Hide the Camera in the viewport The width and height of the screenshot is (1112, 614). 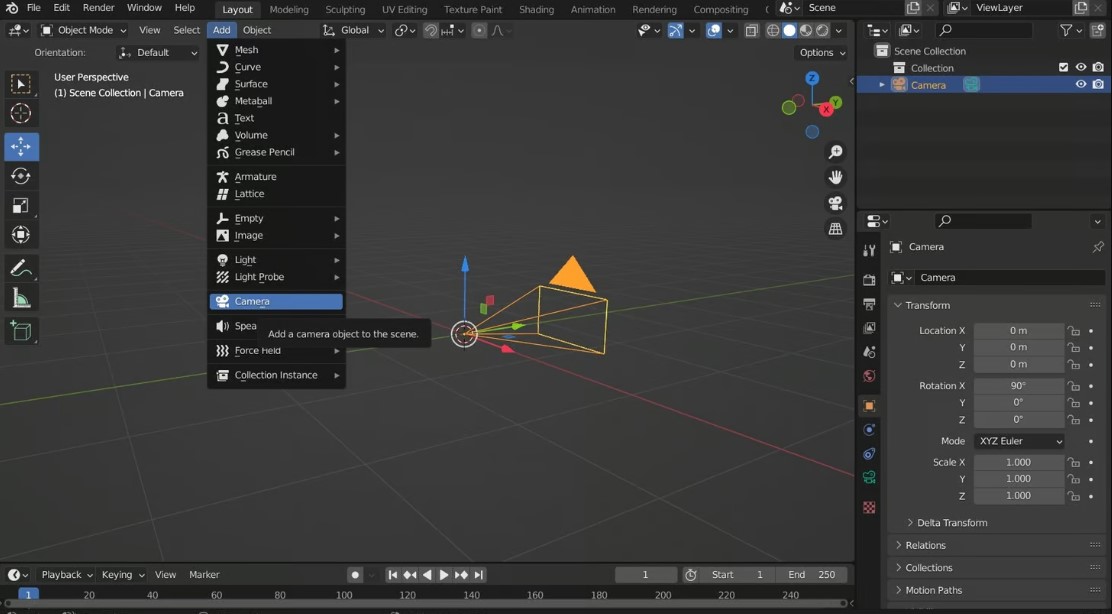pos(1081,85)
